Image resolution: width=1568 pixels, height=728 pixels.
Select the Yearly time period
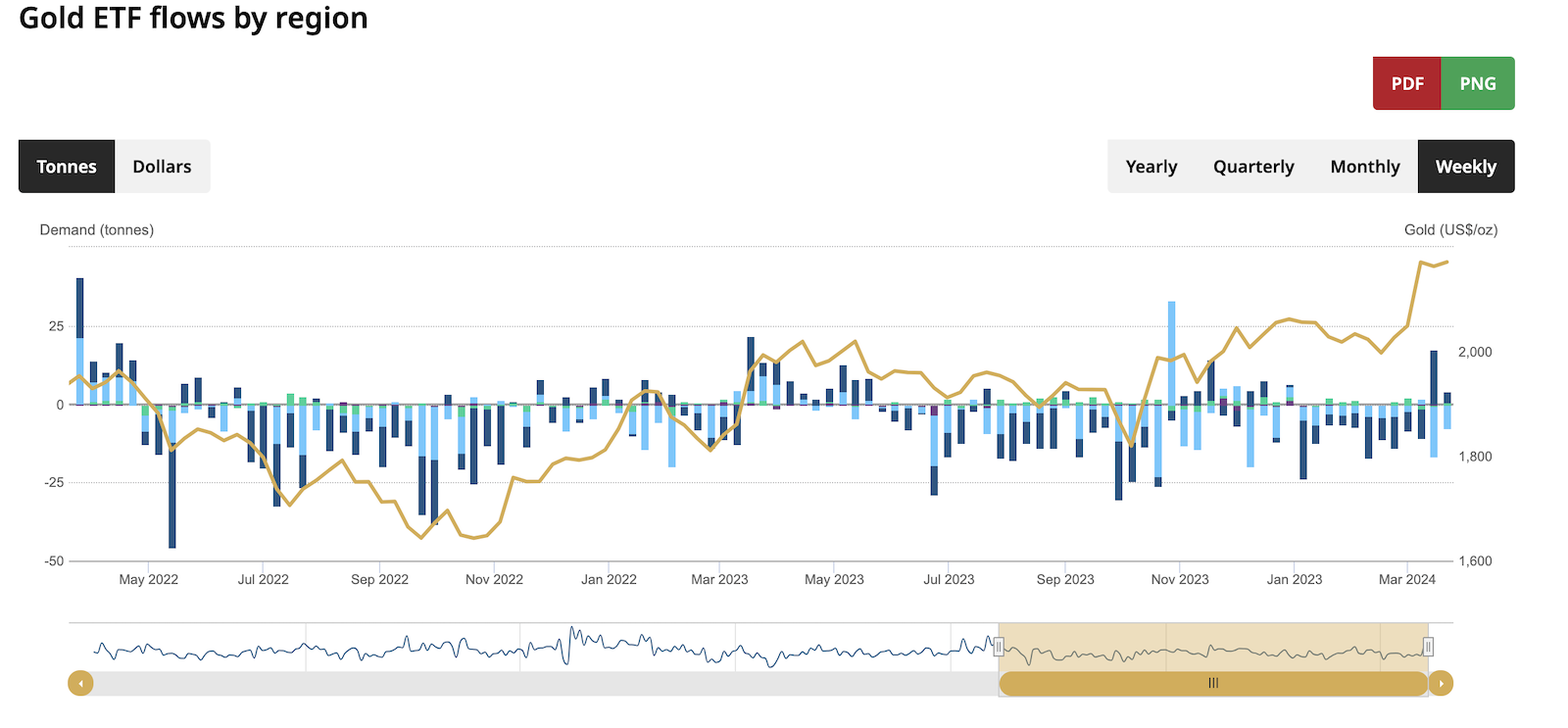point(1151,167)
